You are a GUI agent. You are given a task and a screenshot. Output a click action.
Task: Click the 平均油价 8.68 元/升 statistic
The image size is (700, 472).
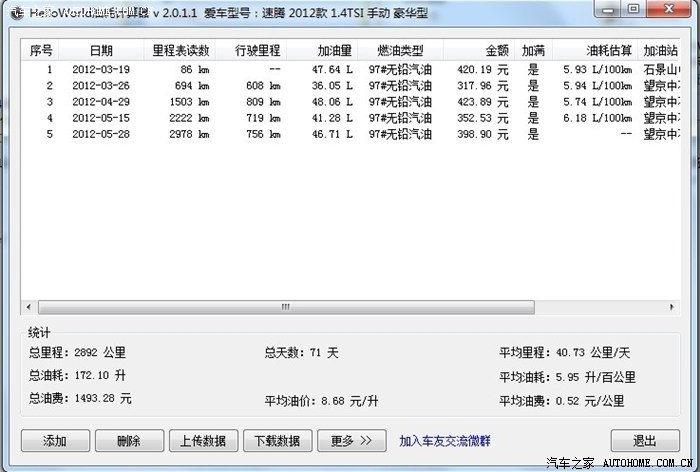pyautogui.click(x=321, y=401)
